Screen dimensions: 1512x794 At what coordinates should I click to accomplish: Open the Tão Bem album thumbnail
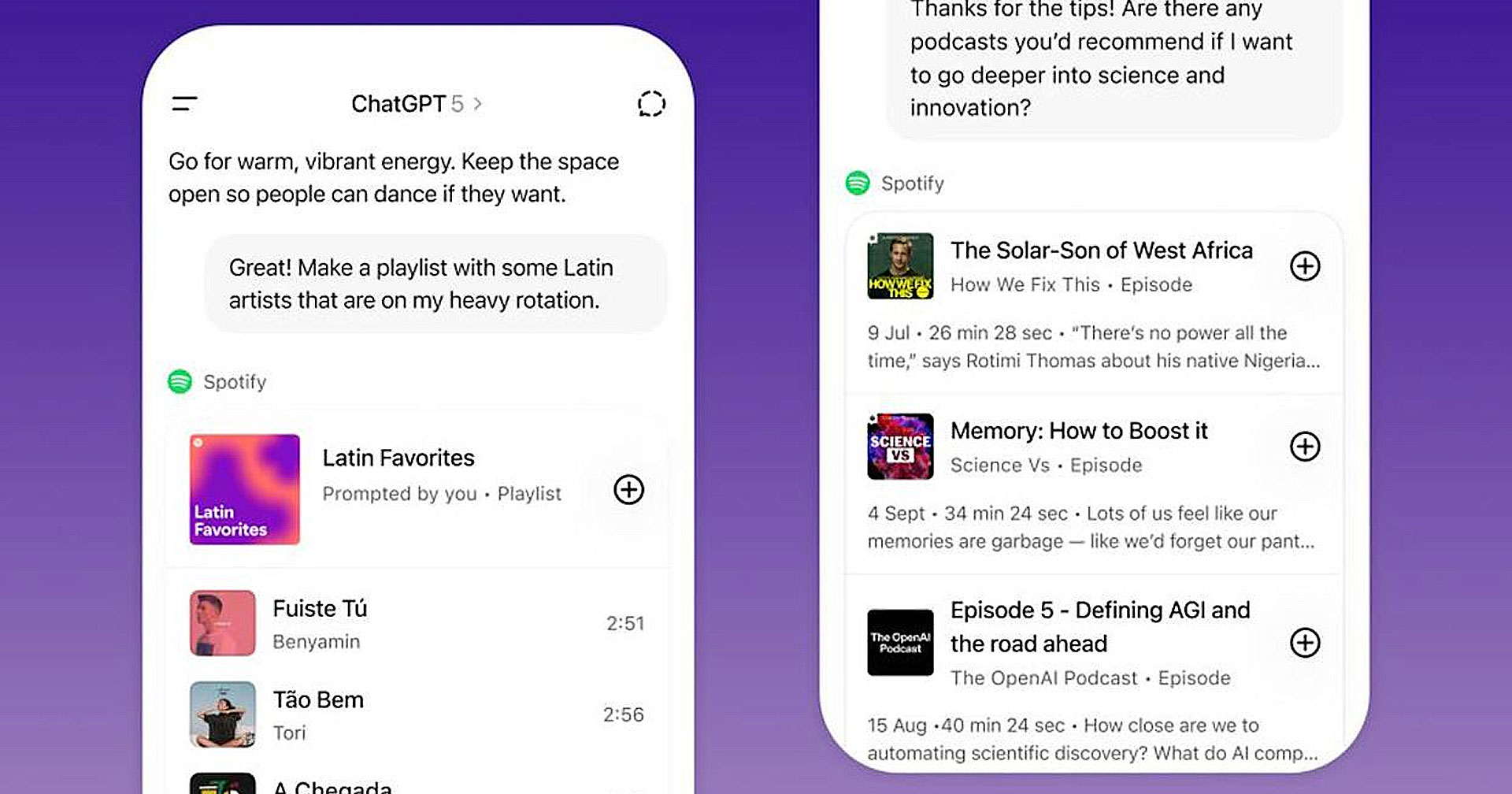[223, 714]
